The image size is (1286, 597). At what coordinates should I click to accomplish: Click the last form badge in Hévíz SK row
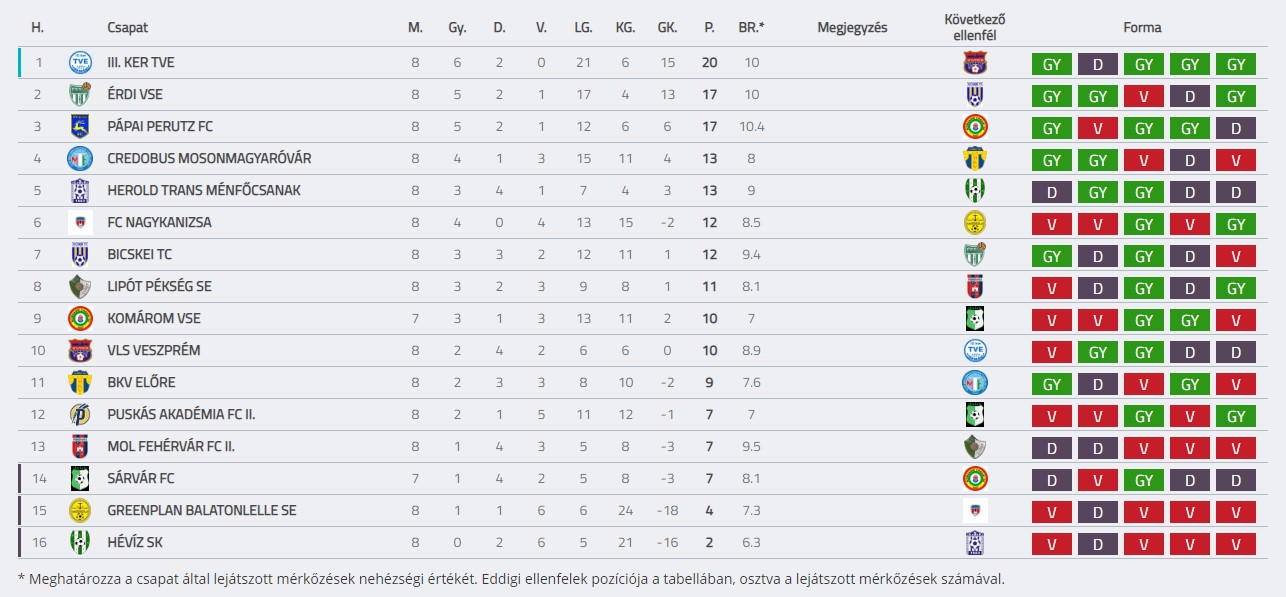tap(1236, 543)
